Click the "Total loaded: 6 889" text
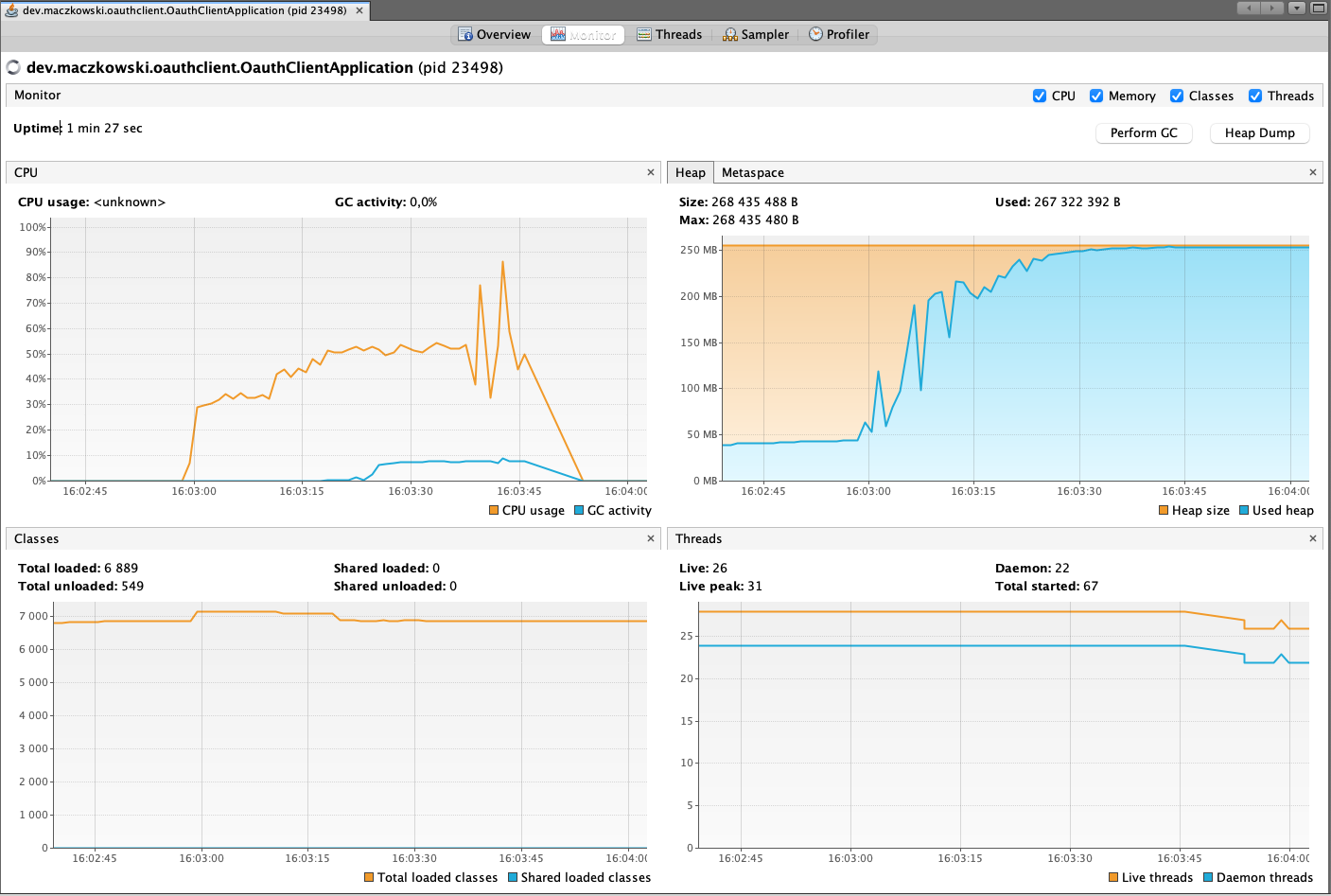This screenshot has height=896, width=1331. [x=78, y=568]
